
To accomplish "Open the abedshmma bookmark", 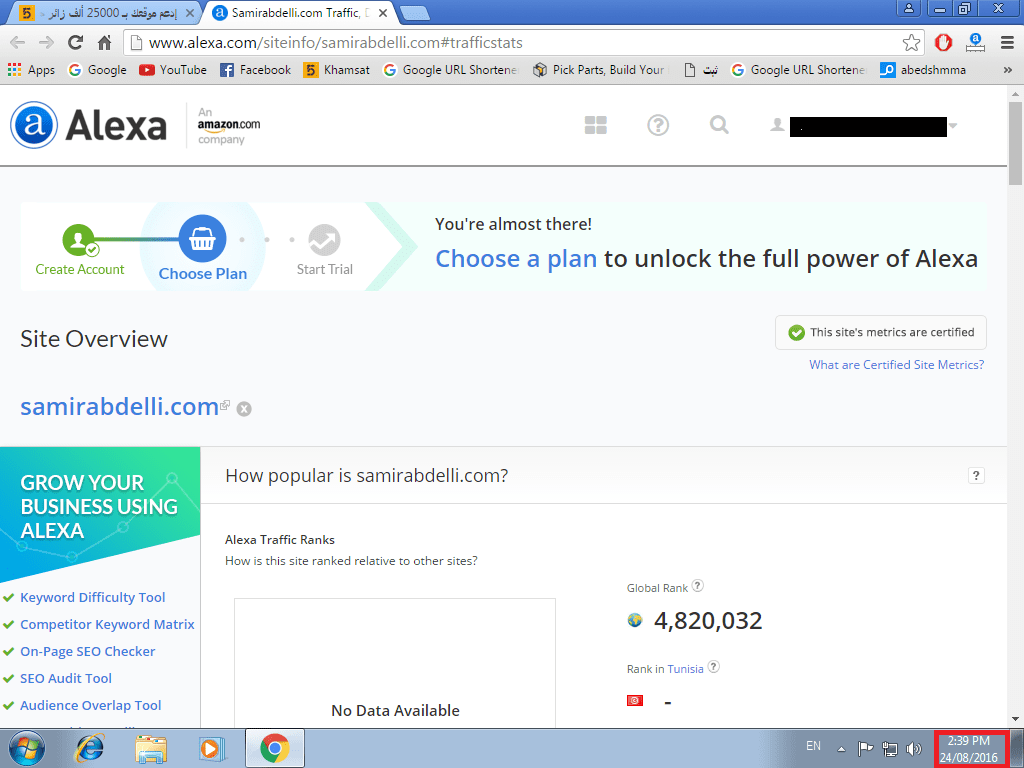I will (x=923, y=70).
